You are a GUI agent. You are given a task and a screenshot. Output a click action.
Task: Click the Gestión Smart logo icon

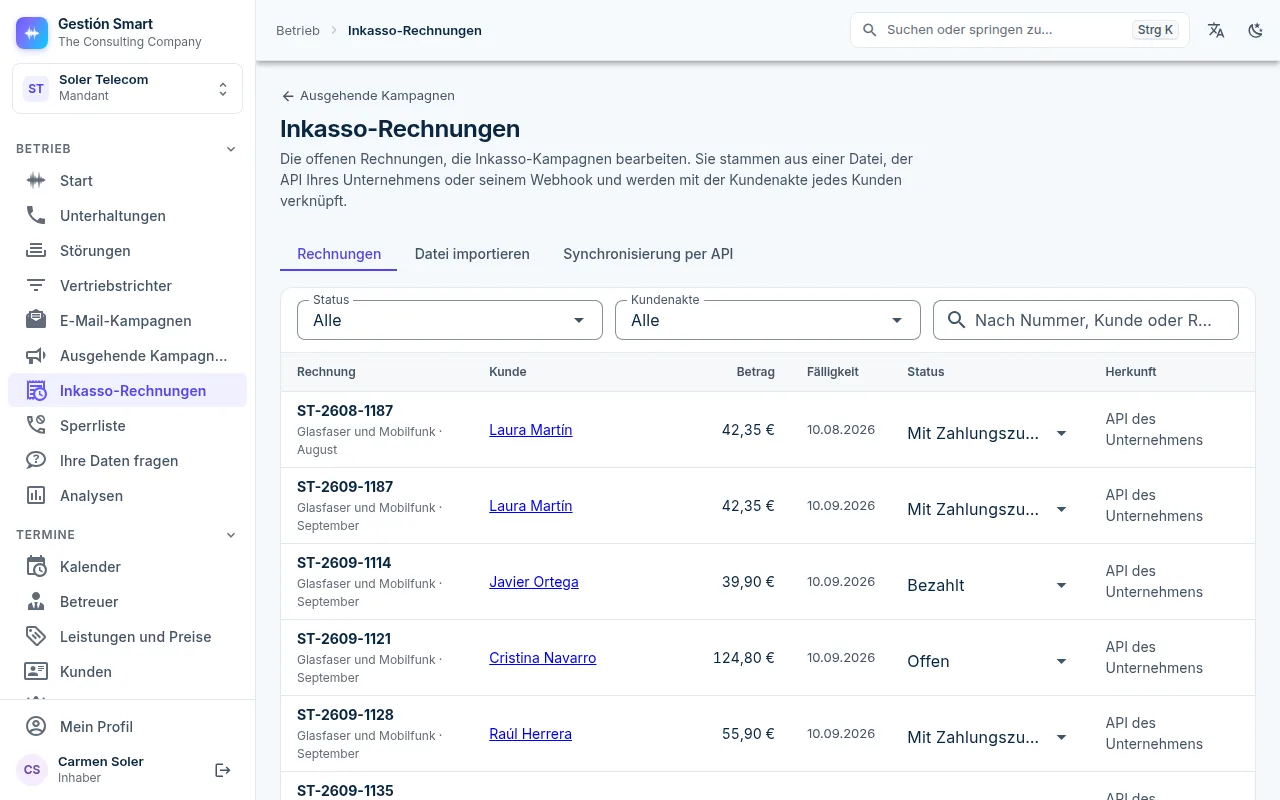click(32, 32)
